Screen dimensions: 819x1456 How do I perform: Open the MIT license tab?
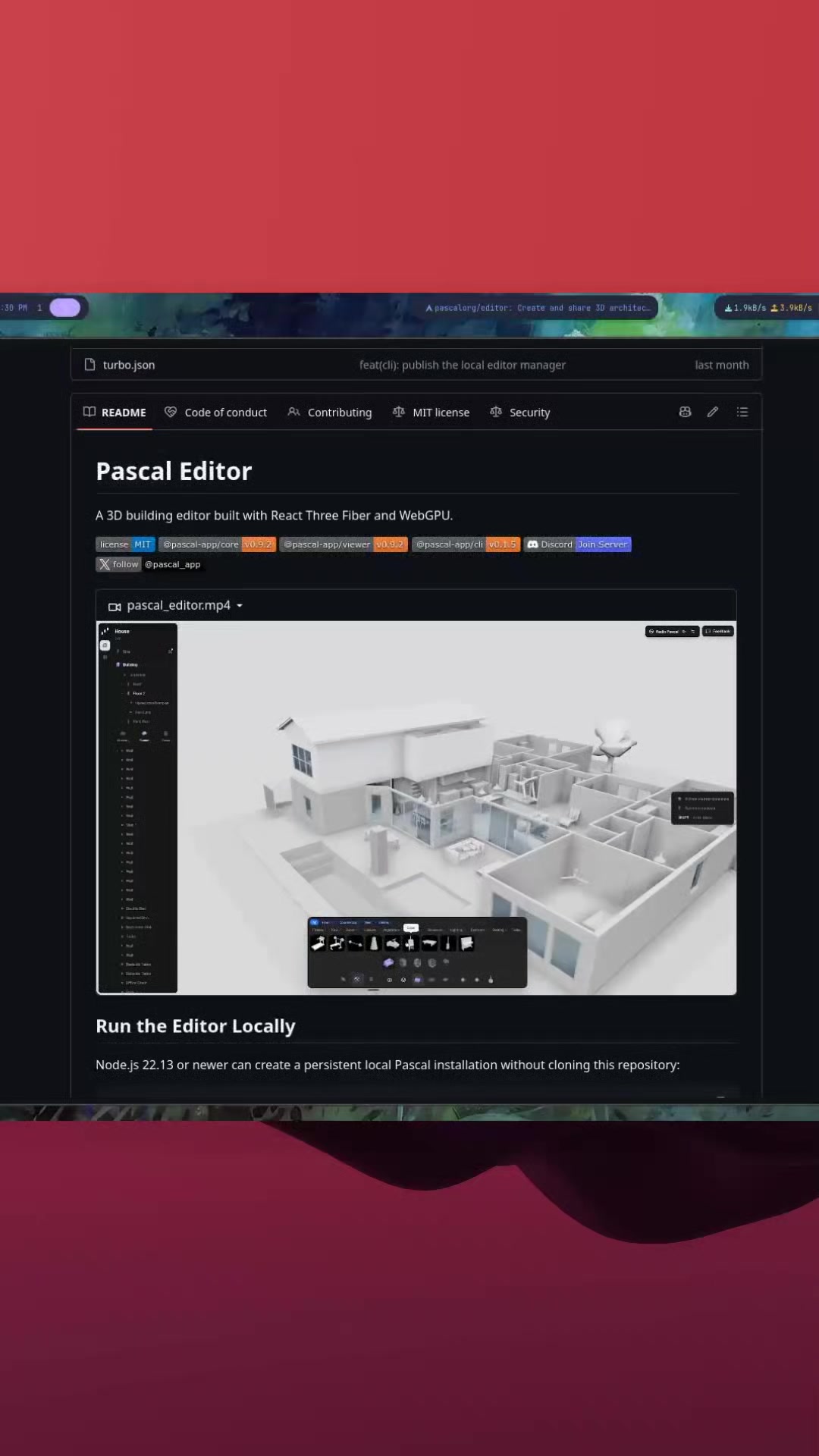tap(431, 412)
